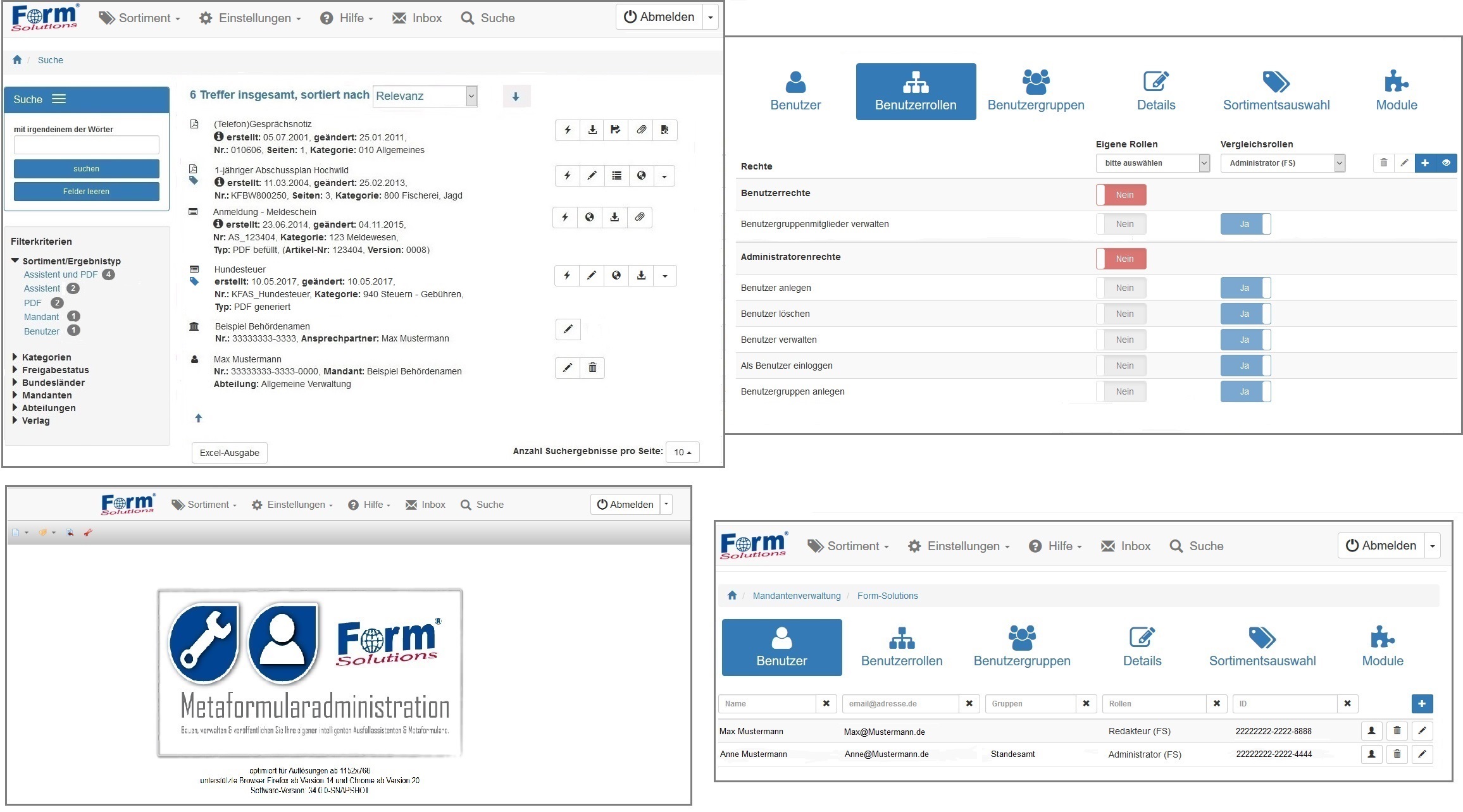Click trash icon beside Vergleichsrollen dropdown
Image resolution: width=1463 pixels, height=812 pixels.
[1383, 163]
